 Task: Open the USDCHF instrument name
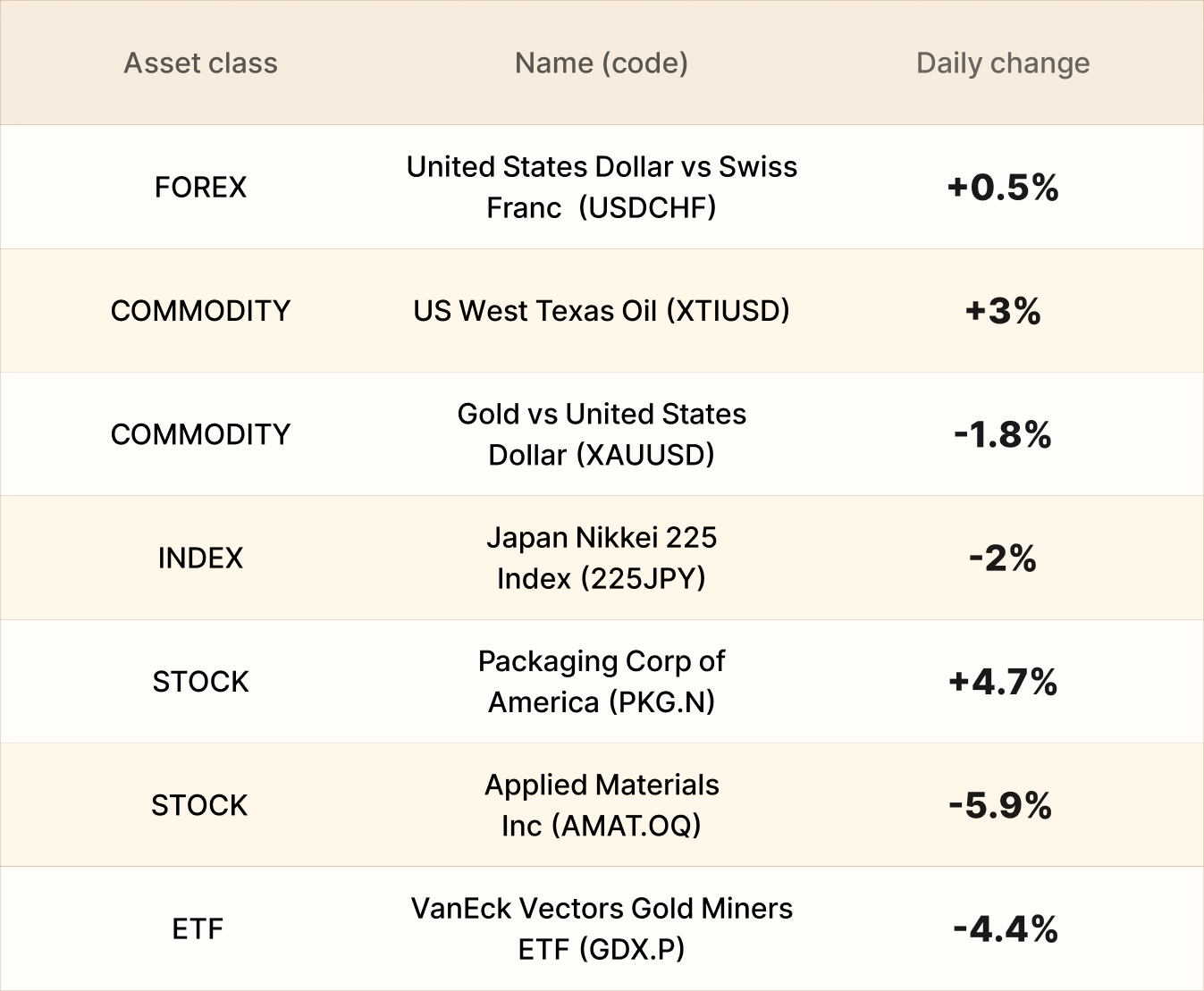(x=602, y=187)
